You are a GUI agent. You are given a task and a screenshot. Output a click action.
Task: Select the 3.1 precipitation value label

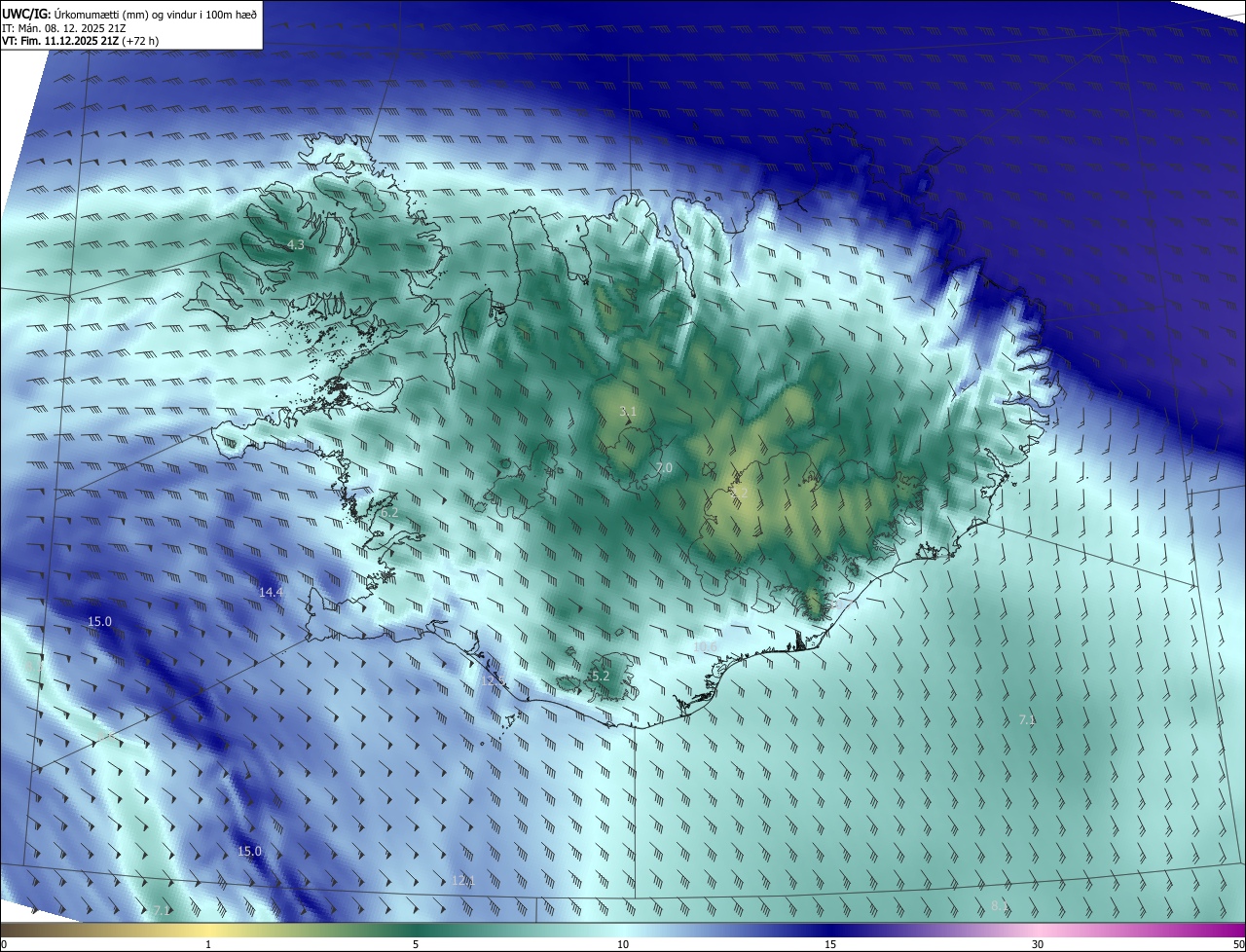628,412
